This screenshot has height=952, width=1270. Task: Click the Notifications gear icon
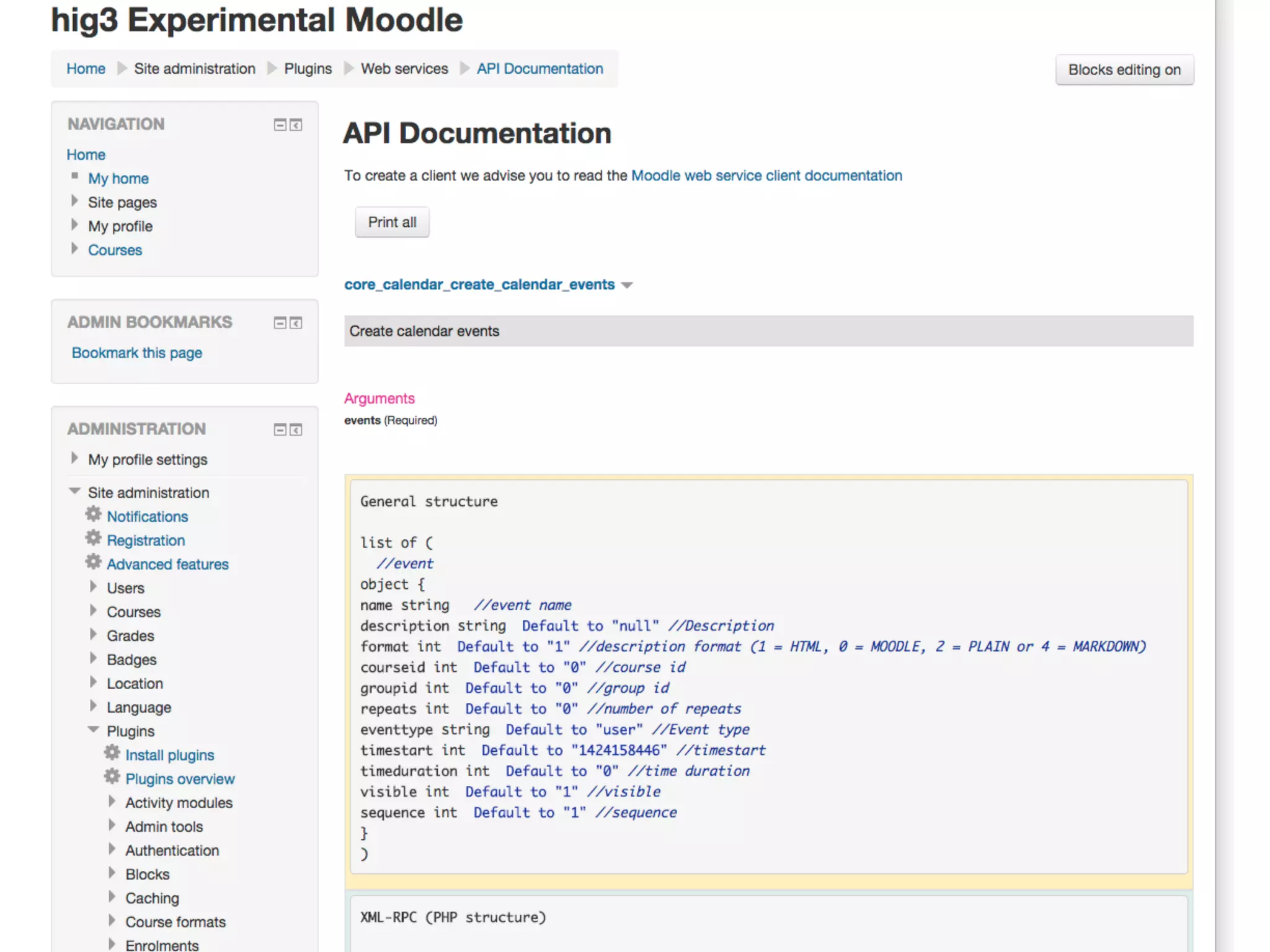click(94, 514)
